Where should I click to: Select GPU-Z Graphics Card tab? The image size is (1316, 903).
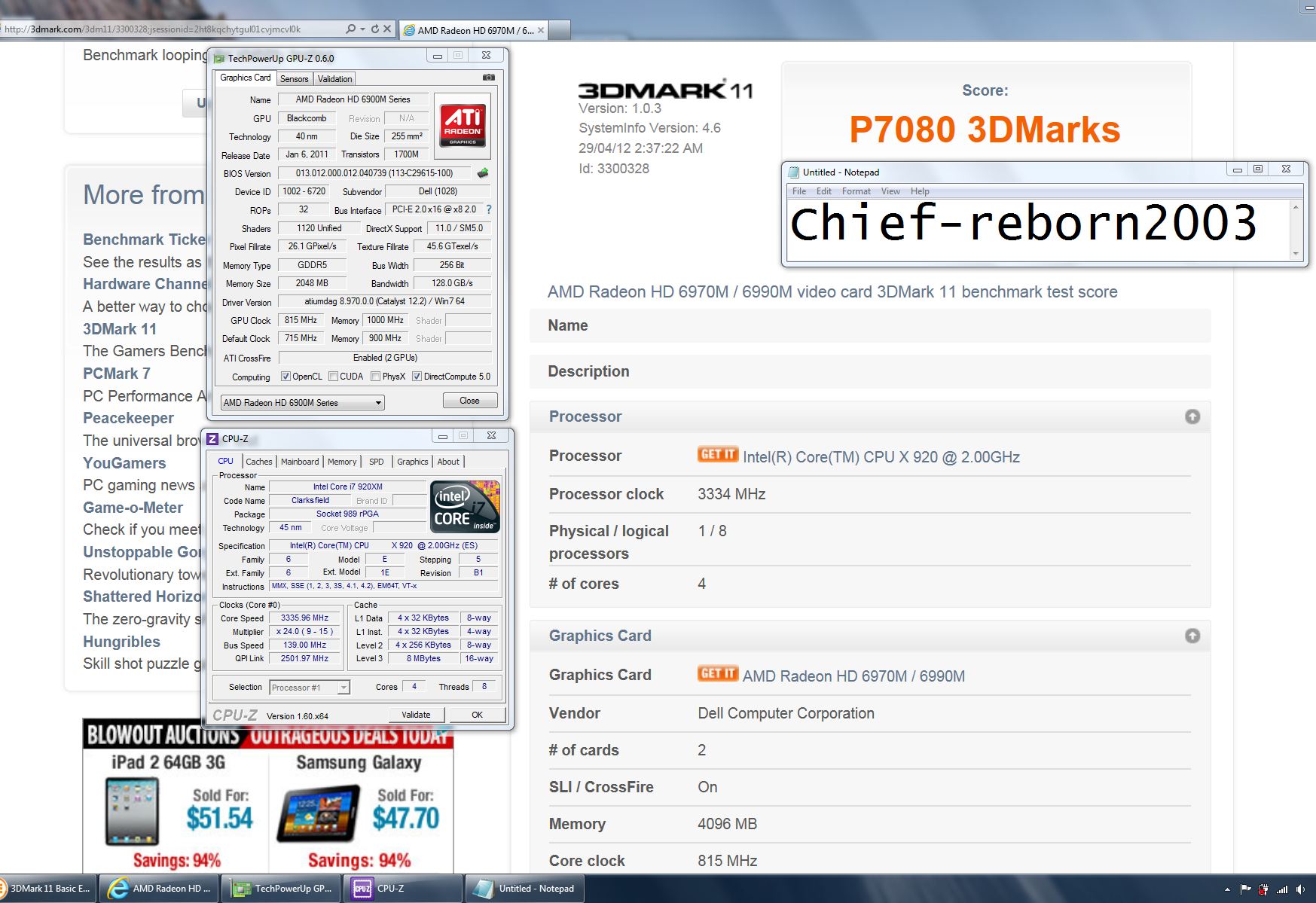coord(245,78)
